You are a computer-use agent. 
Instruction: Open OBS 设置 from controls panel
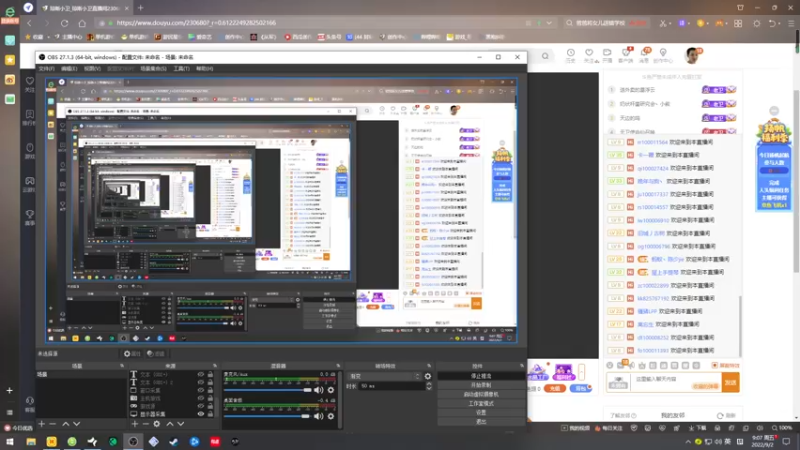point(481,413)
